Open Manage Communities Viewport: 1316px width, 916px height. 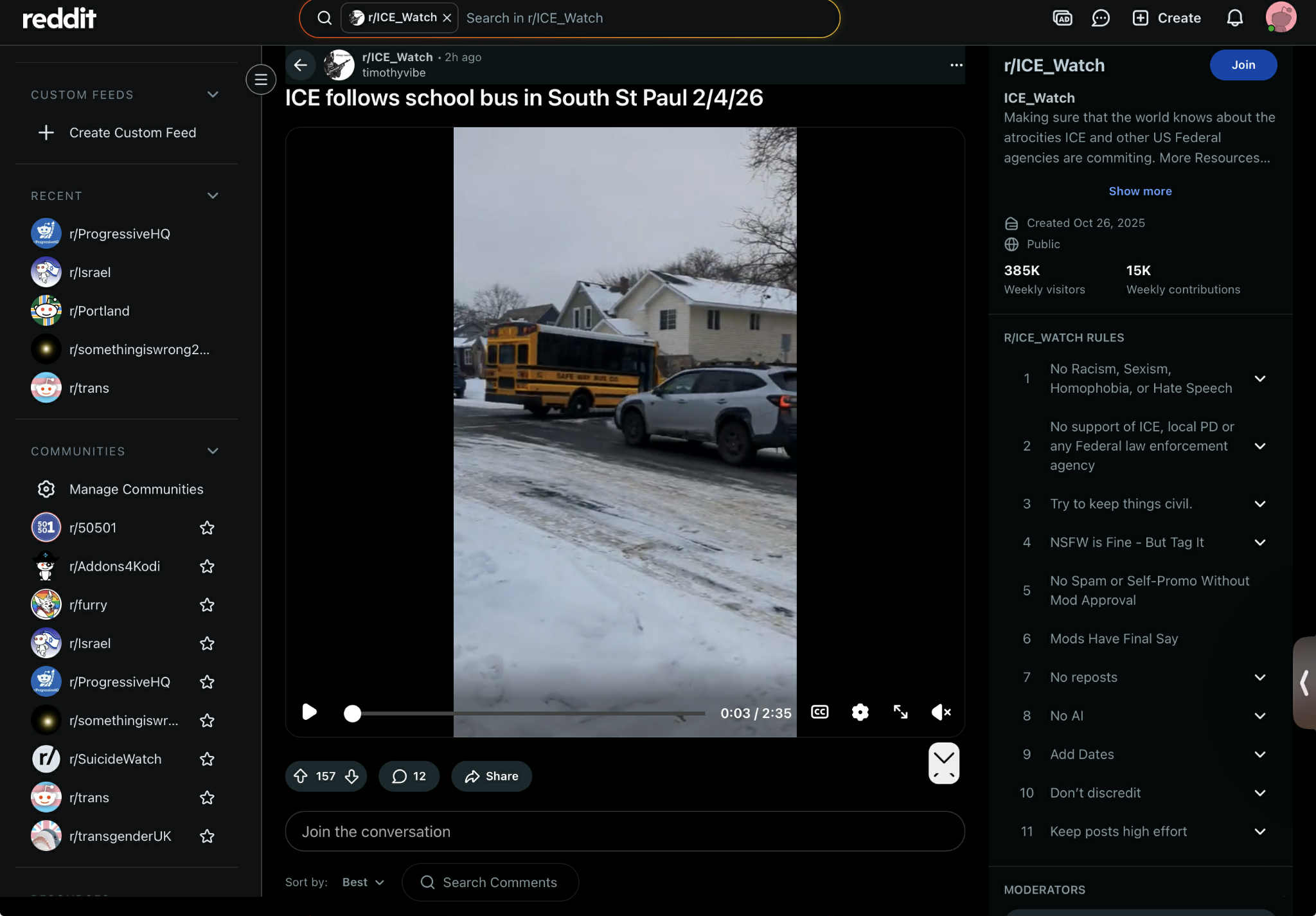pos(136,489)
